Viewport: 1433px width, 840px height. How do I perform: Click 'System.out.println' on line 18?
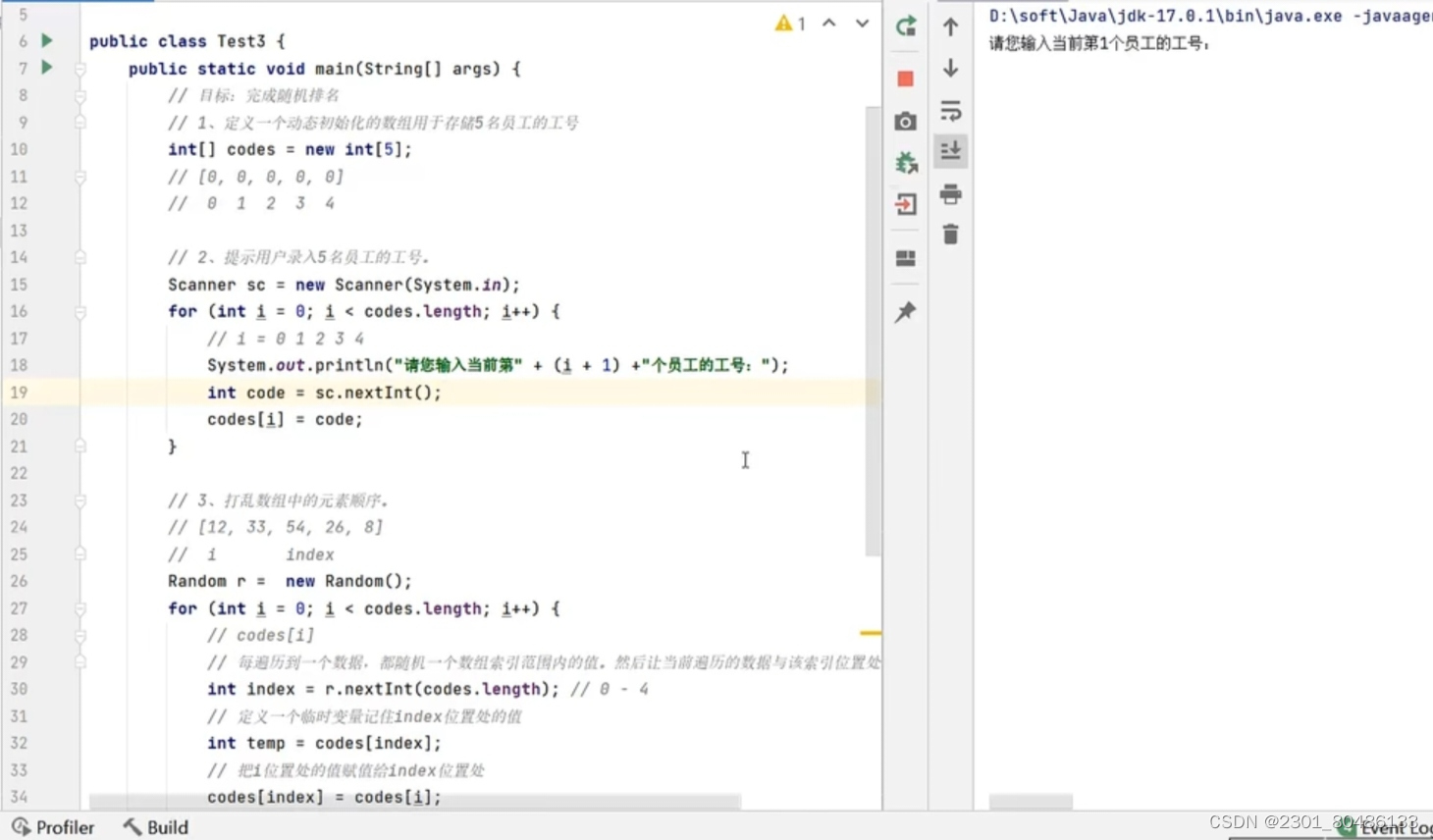click(294, 365)
